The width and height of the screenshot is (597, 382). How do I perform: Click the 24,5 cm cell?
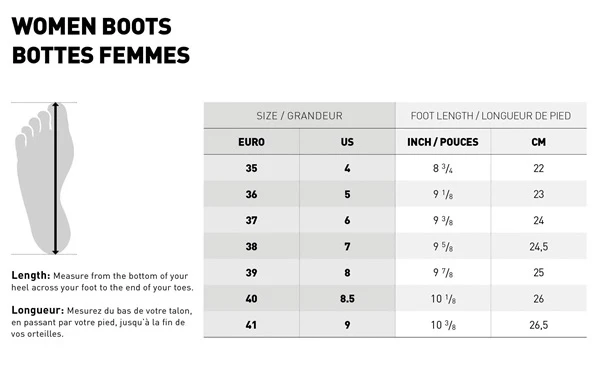pos(538,246)
